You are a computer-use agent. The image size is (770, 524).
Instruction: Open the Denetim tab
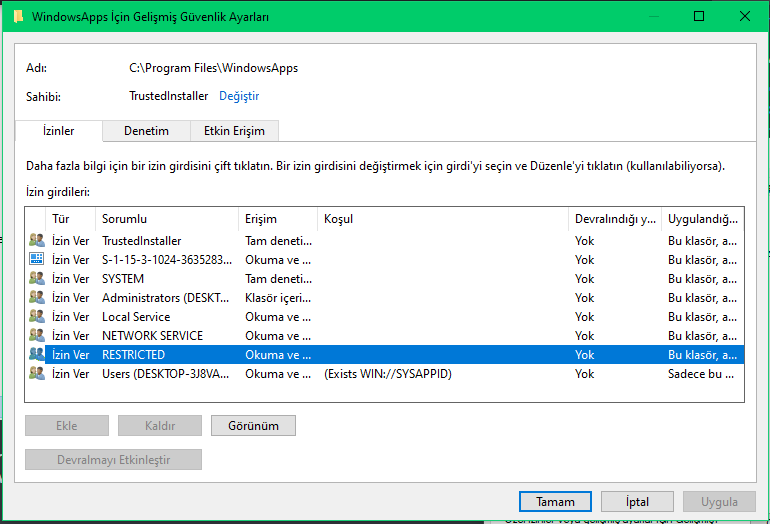pos(146,131)
